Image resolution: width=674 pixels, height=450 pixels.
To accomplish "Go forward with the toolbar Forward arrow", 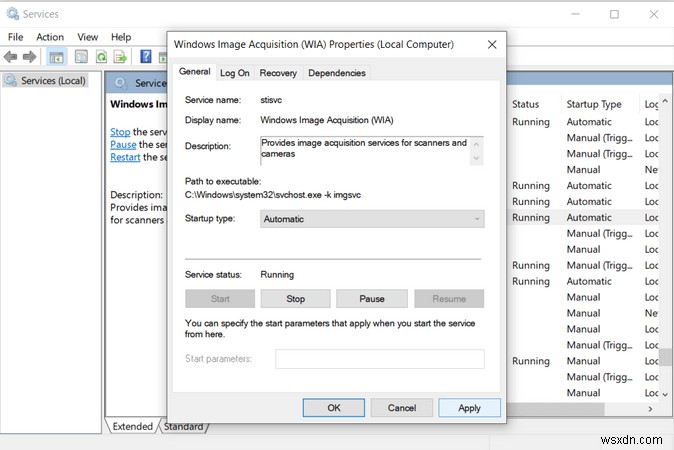I will 29,57.
